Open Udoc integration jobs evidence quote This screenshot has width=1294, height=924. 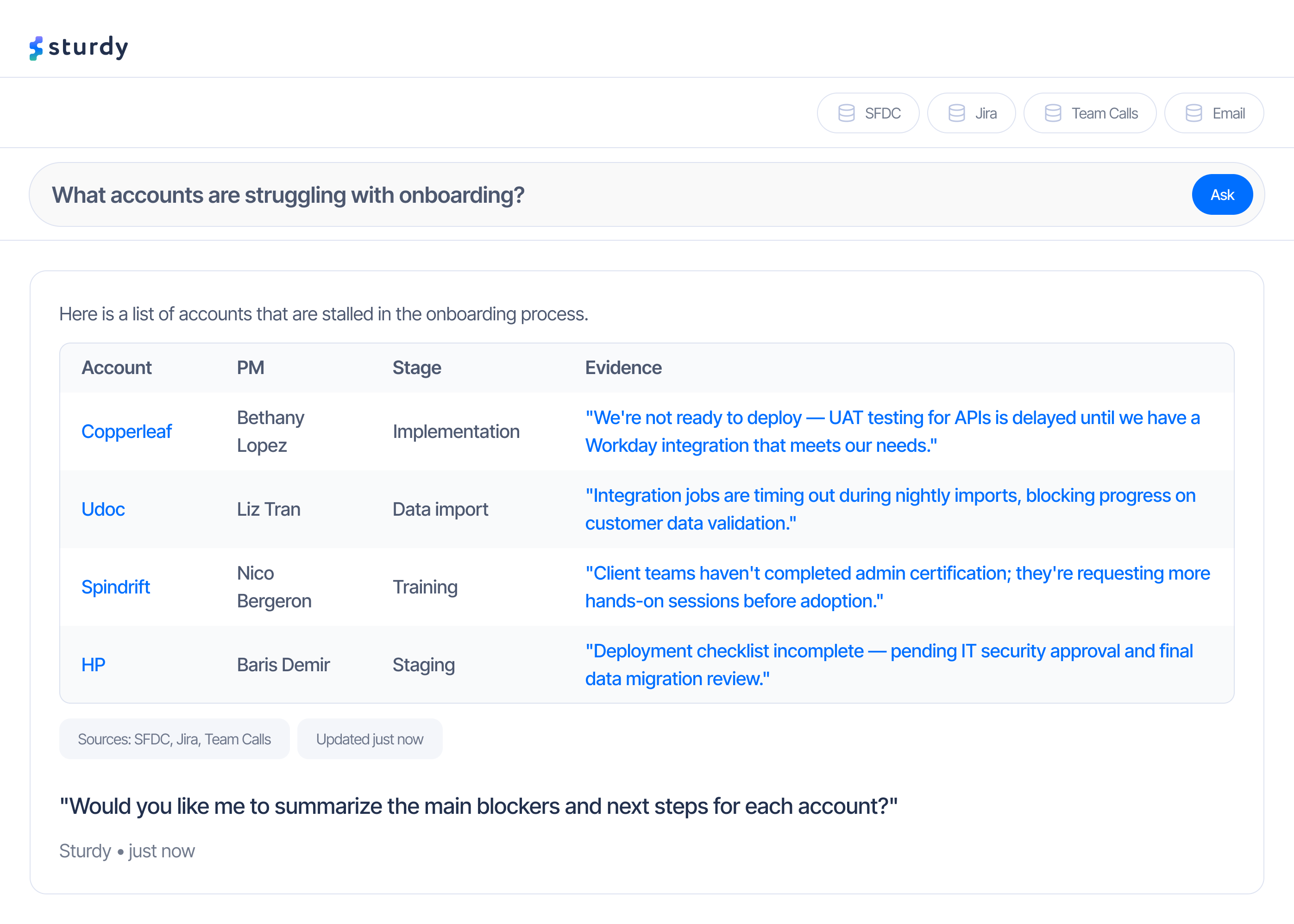point(890,509)
